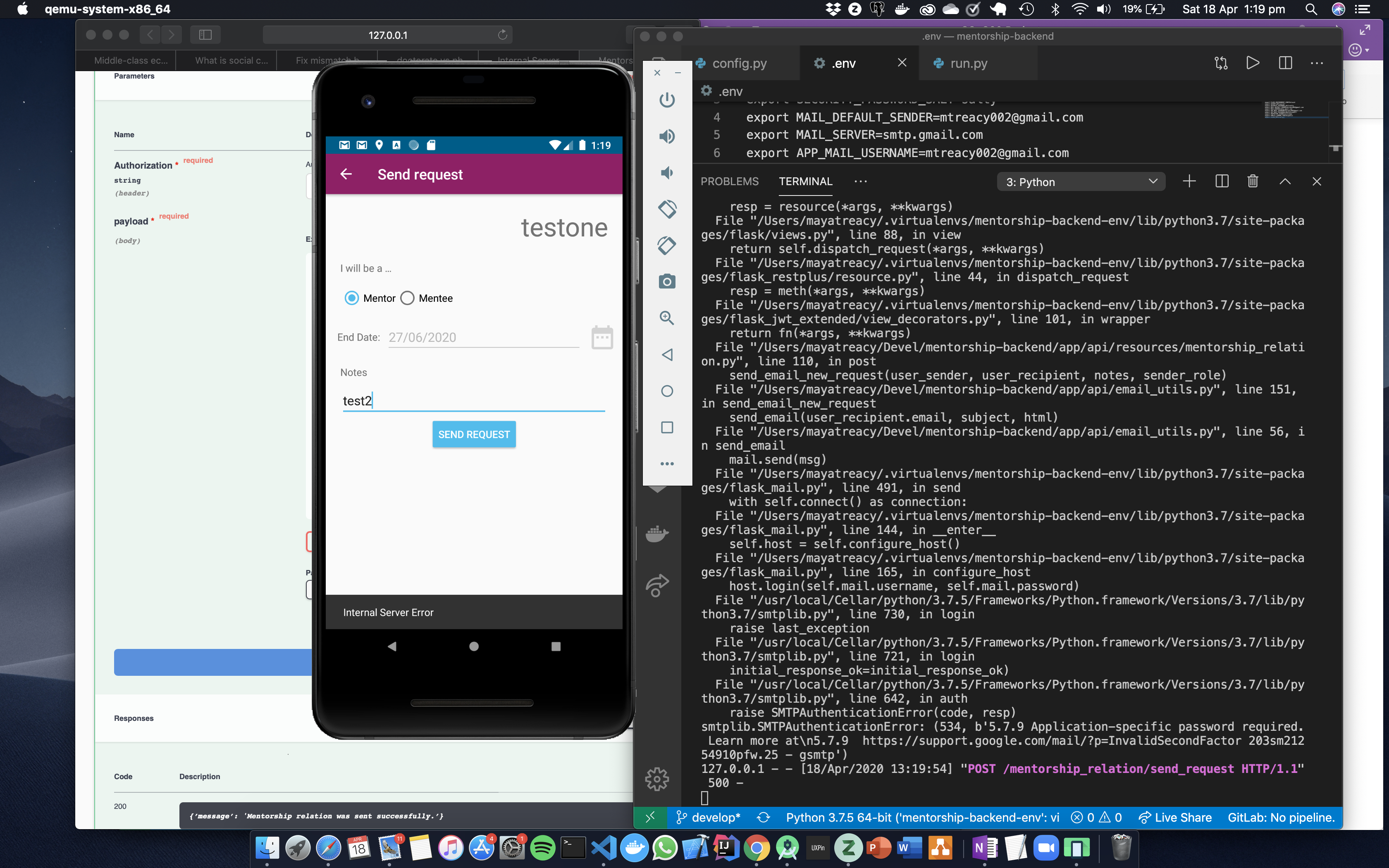This screenshot has width=1389, height=868.
Task: Add a new terminal with the plus icon
Action: click(x=1189, y=181)
